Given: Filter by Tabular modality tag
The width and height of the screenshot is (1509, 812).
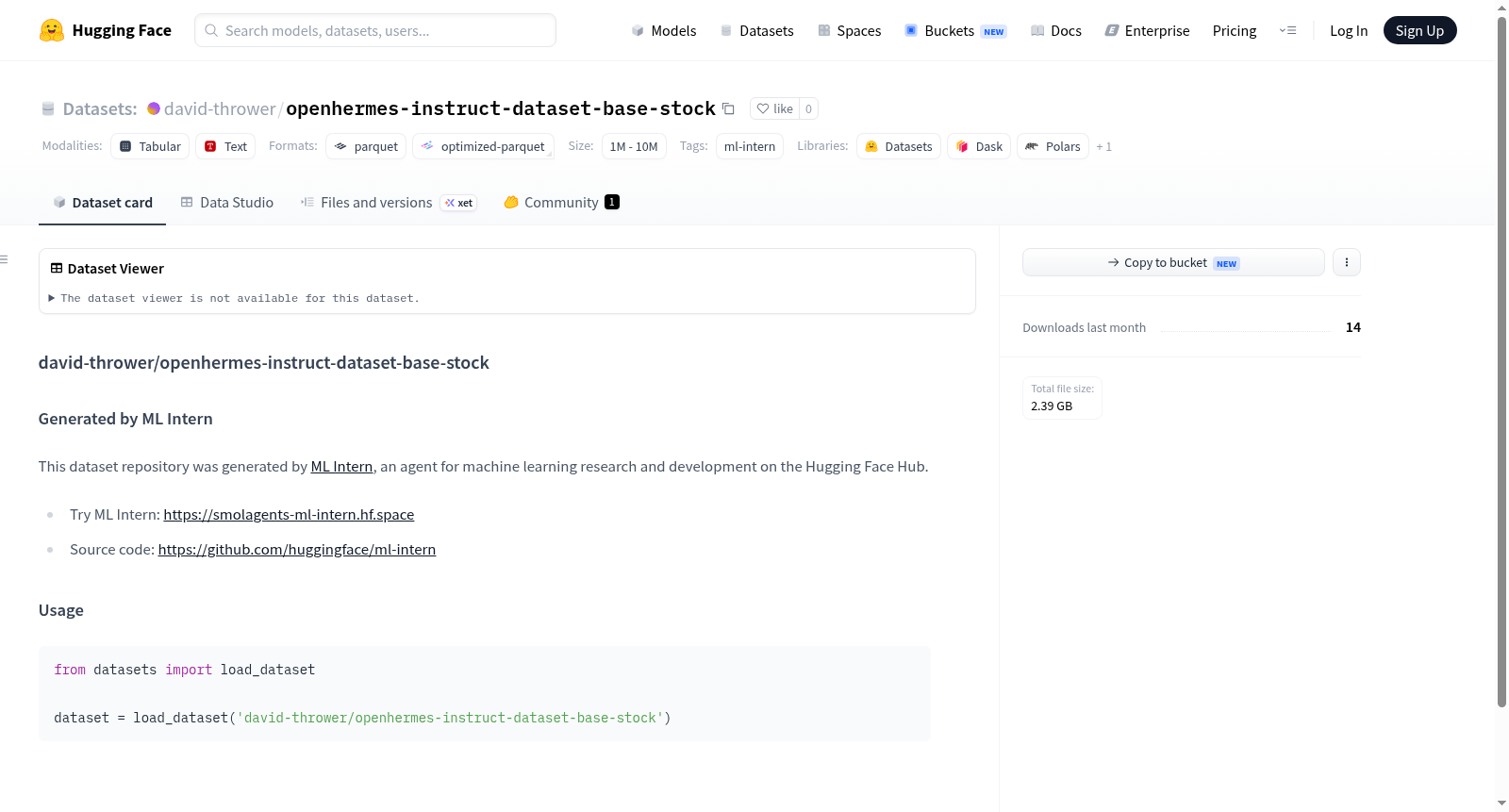Looking at the screenshot, I should [150, 146].
